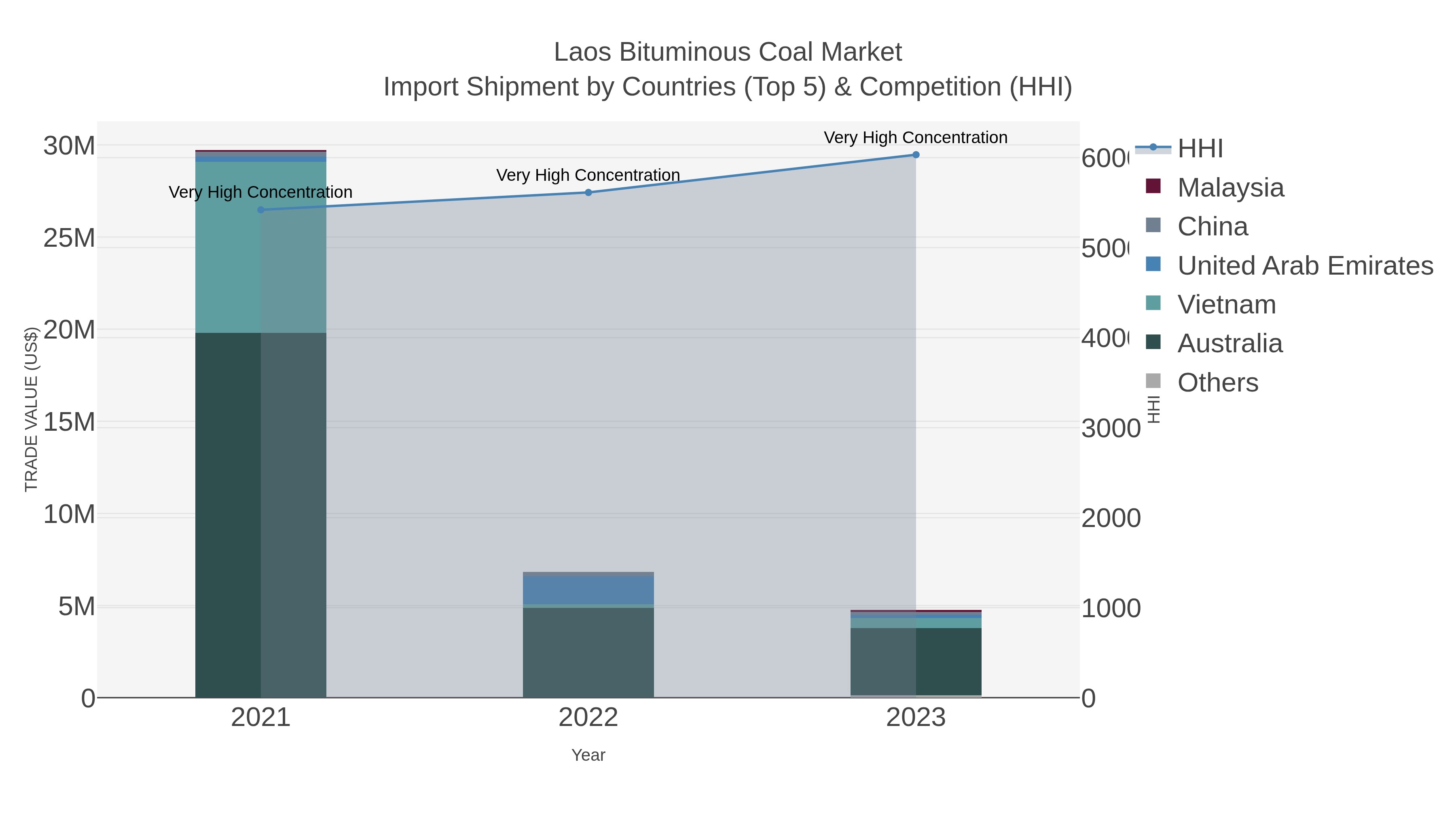The width and height of the screenshot is (1456, 819).
Task: Click the 1000 HHI axis tick label
Action: (1111, 608)
